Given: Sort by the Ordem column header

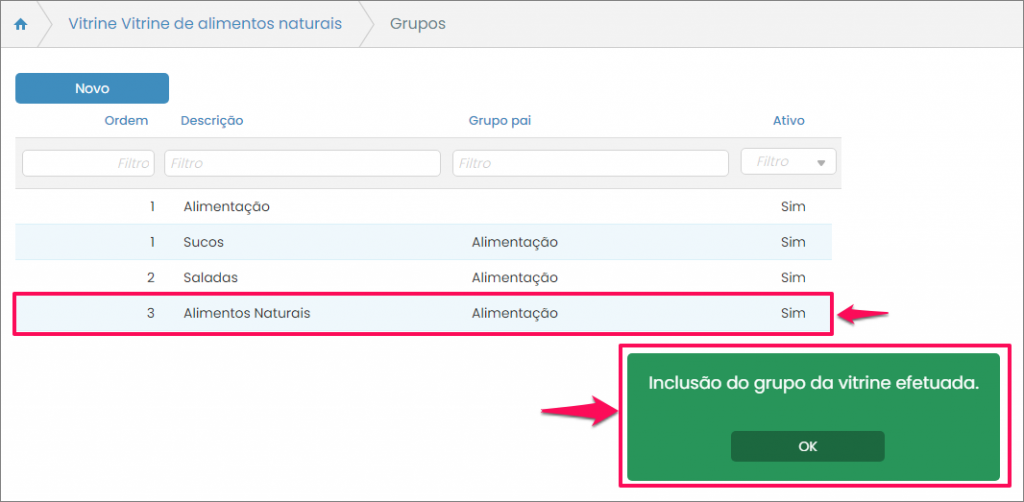Looking at the screenshot, I should pos(126,121).
